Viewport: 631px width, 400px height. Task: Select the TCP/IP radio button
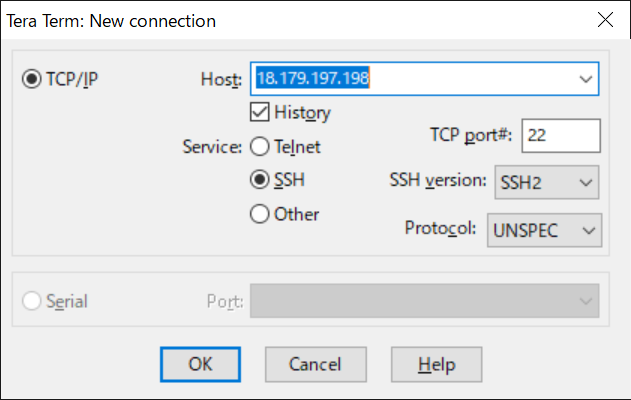[31, 79]
